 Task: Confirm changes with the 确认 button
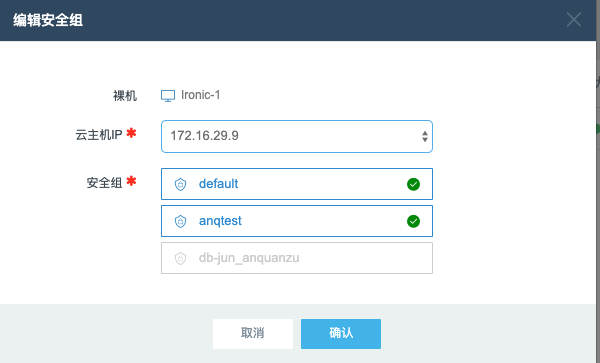pos(341,334)
